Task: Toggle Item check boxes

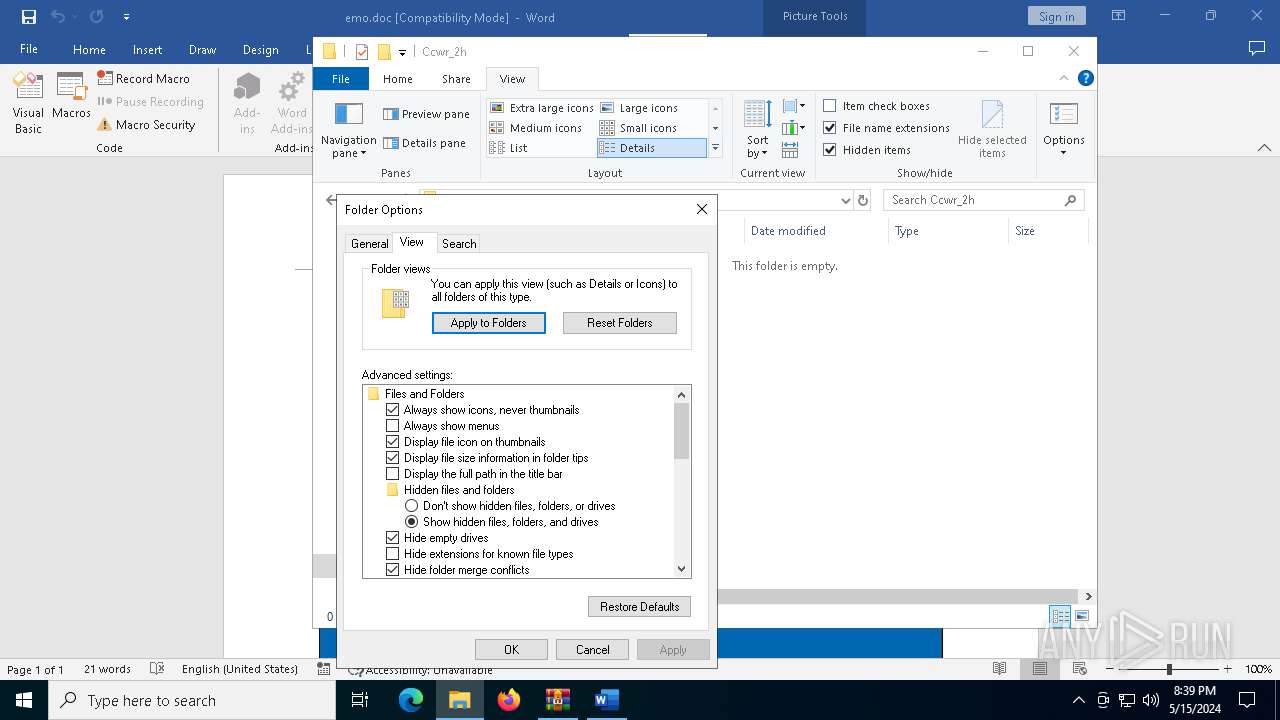Action: [830, 106]
